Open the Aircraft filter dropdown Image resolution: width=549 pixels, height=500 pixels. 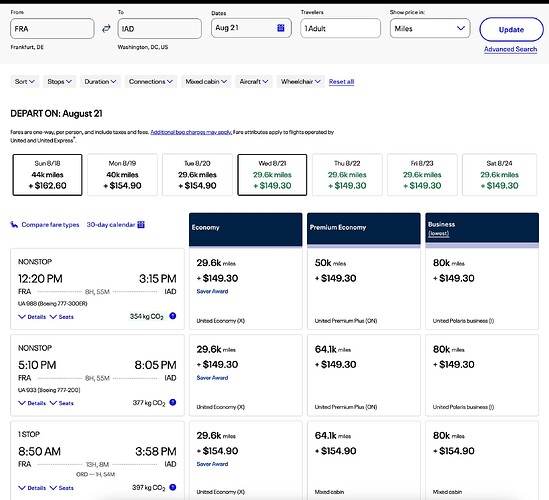tap(254, 81)
